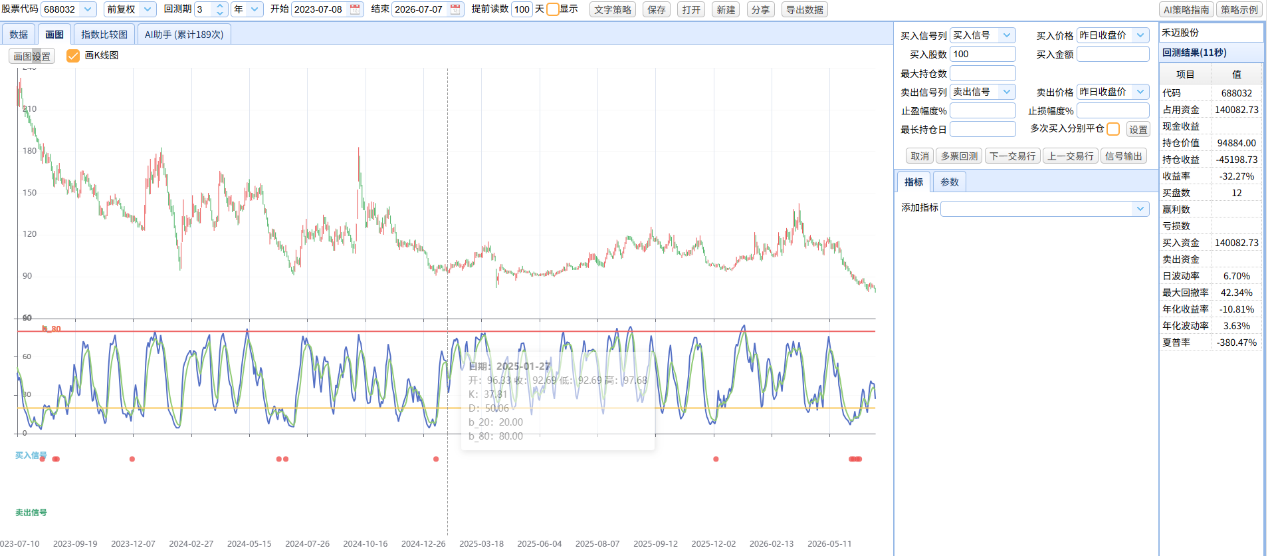This screenshot has height=556, width=1268.
Task: Click the 持仓收益 value -45198.73
Action: click(x=1237, y=159)
